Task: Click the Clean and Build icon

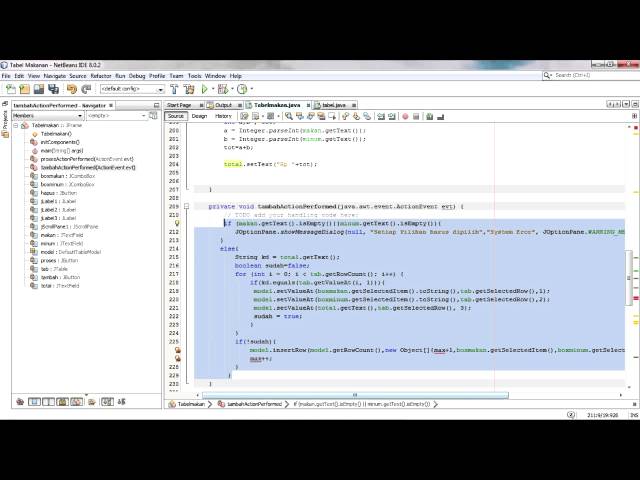Action: tap(189, 89)
